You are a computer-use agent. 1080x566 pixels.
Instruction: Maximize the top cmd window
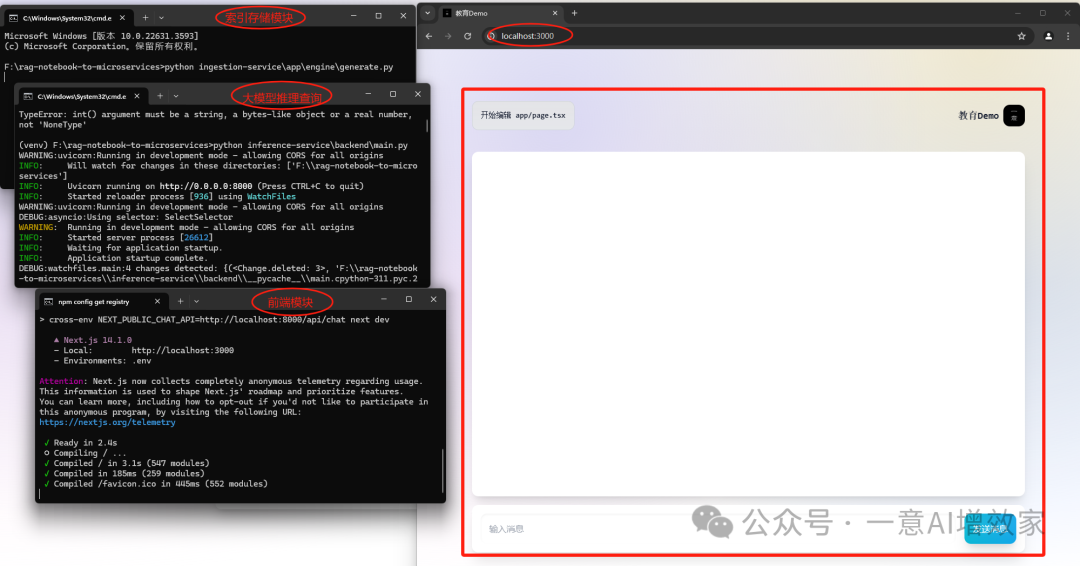pos(378,16)
